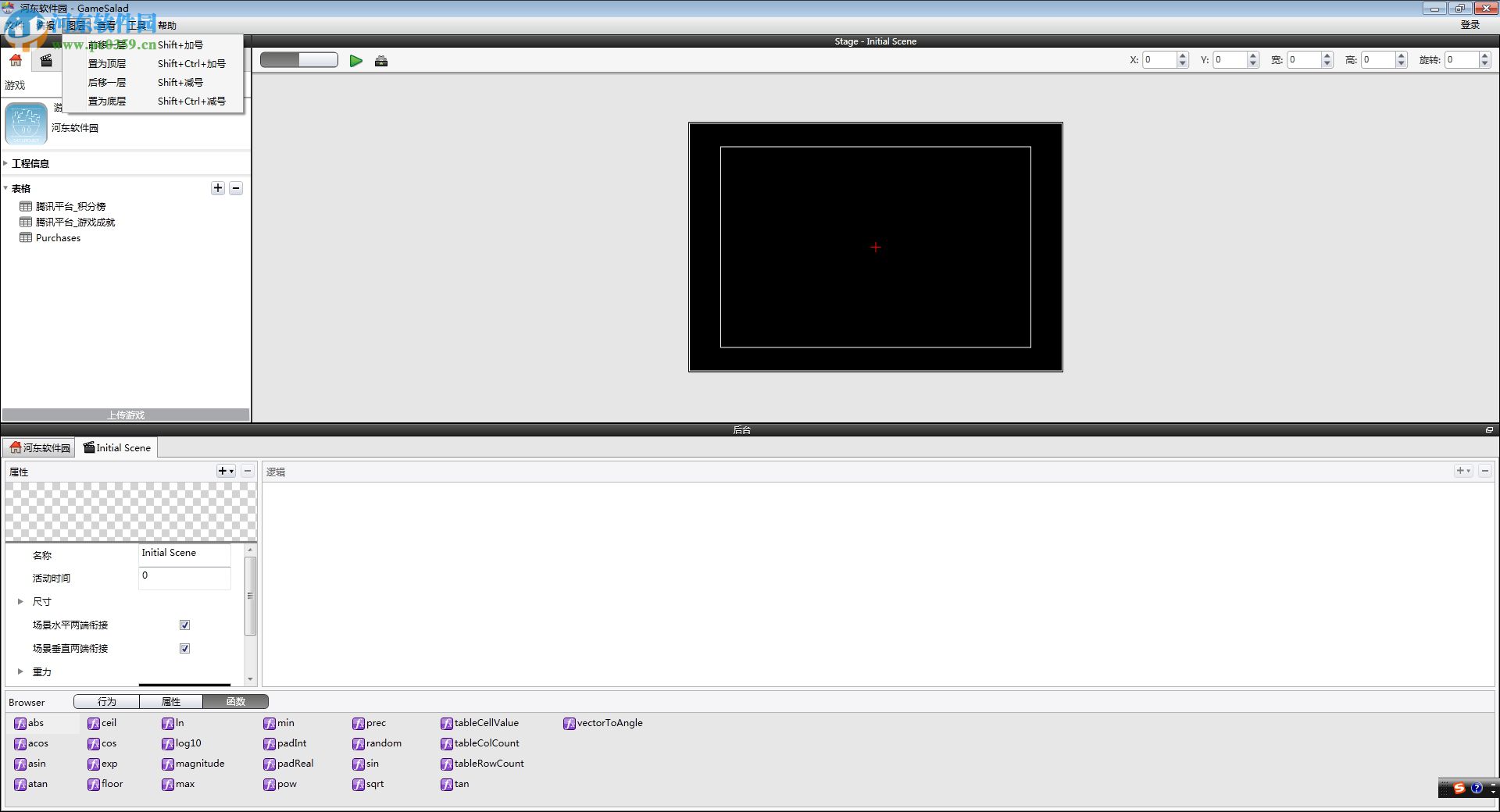1500x812 pixels.
Task: Click the game project icon thumbnail
Action: pyautogui.click(x=26, y=123)
